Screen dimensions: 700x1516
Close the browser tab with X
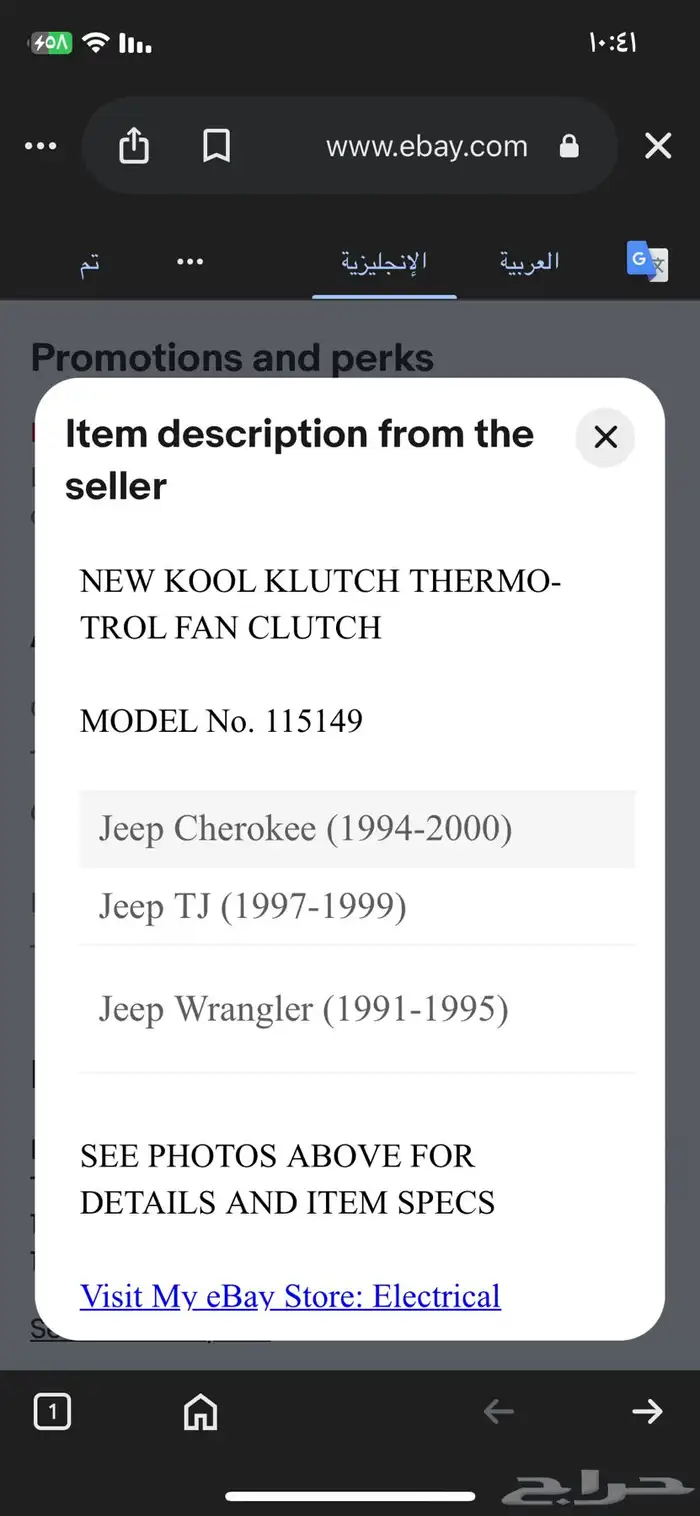(x=658, y=146)
